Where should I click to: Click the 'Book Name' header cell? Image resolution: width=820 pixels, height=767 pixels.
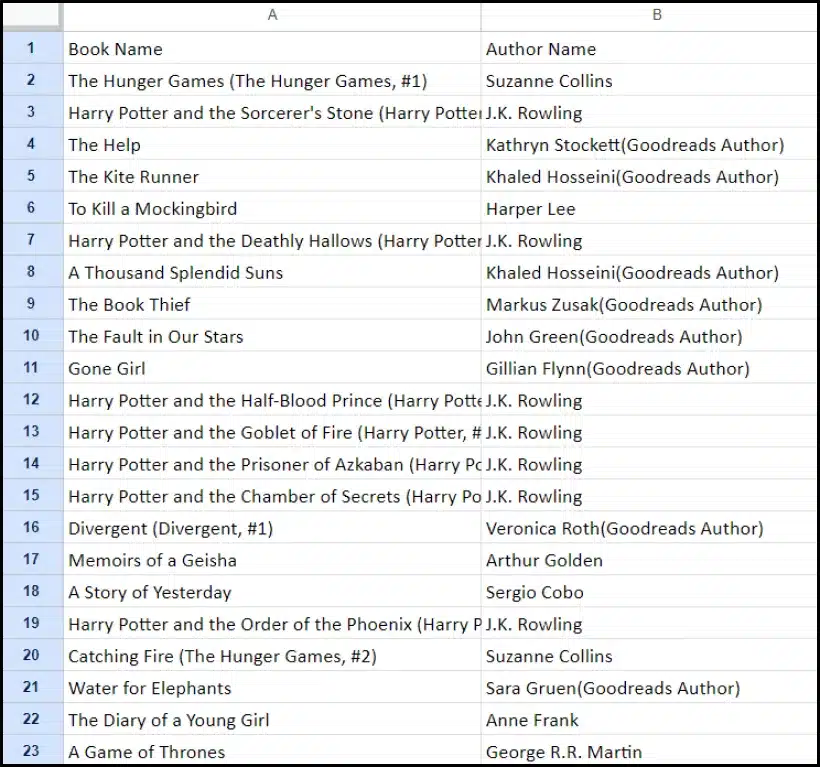pos(115,49)
